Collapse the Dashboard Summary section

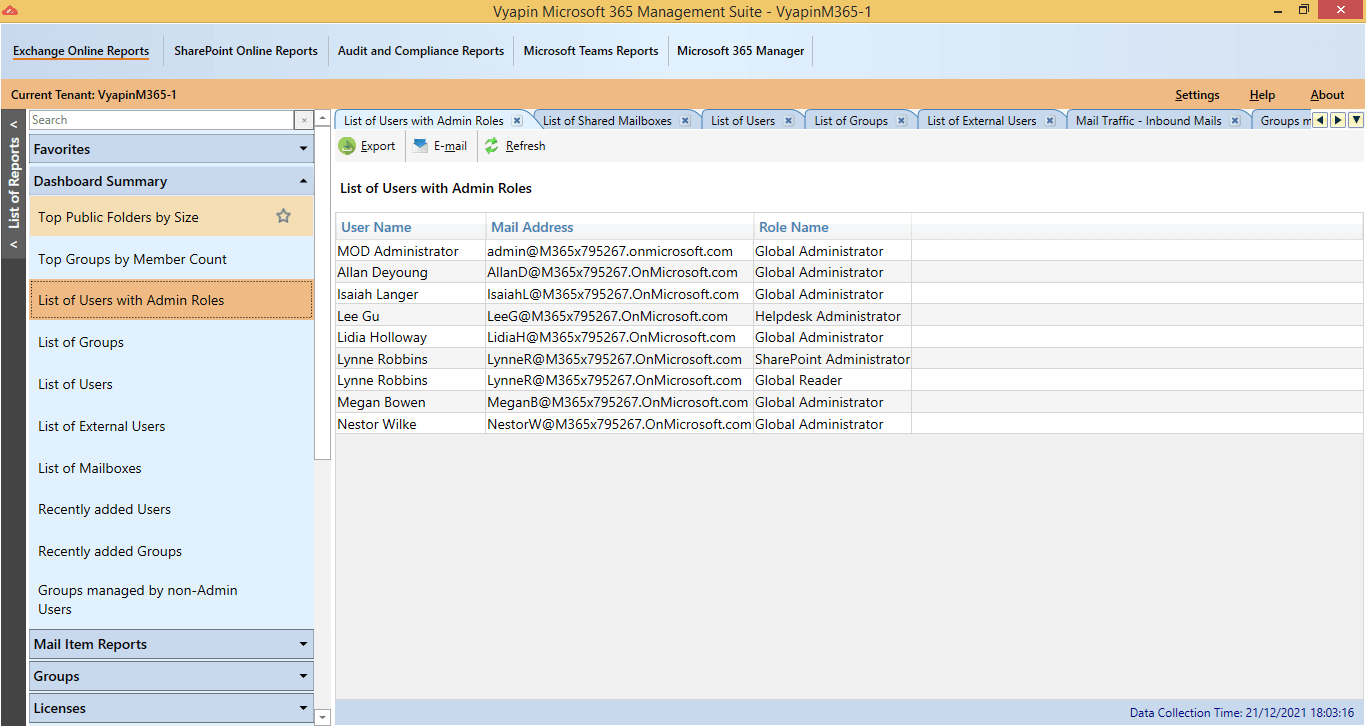tap(171, 181)
